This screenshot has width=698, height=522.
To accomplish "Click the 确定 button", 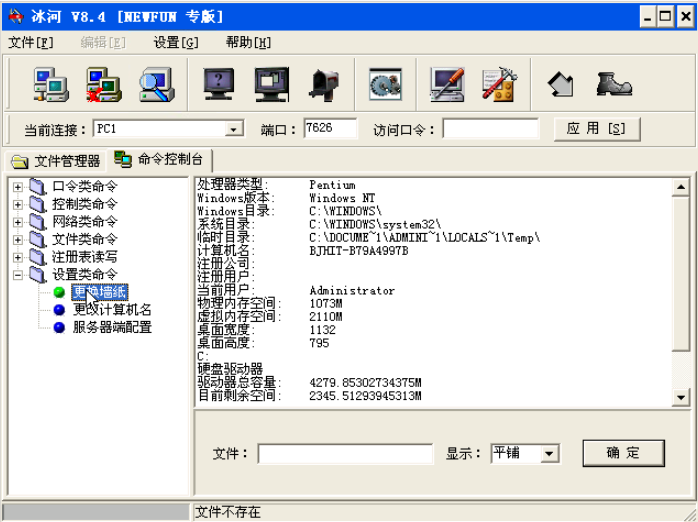I will coord(623,453).
